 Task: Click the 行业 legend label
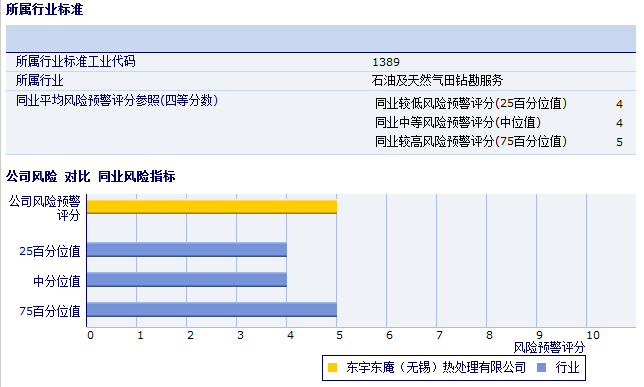point(567,367)
